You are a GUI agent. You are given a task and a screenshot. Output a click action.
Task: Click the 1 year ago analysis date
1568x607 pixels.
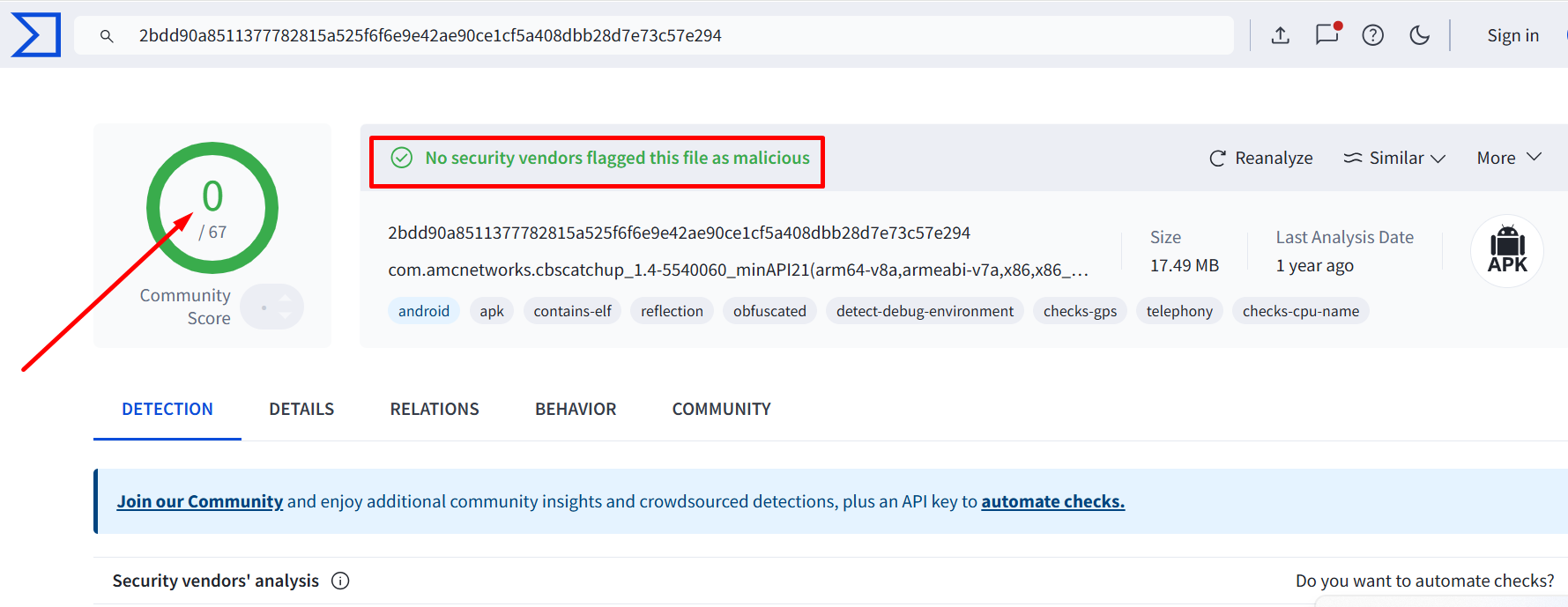[1314, 265]
